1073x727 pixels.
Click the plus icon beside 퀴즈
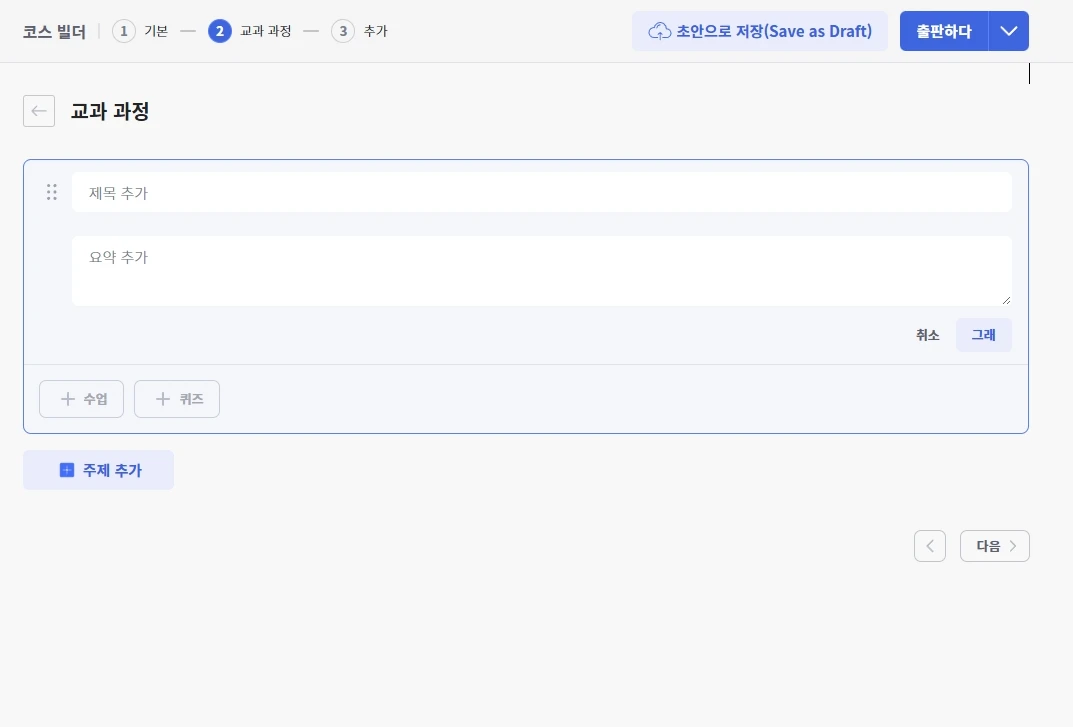click(x=163, y=399)
